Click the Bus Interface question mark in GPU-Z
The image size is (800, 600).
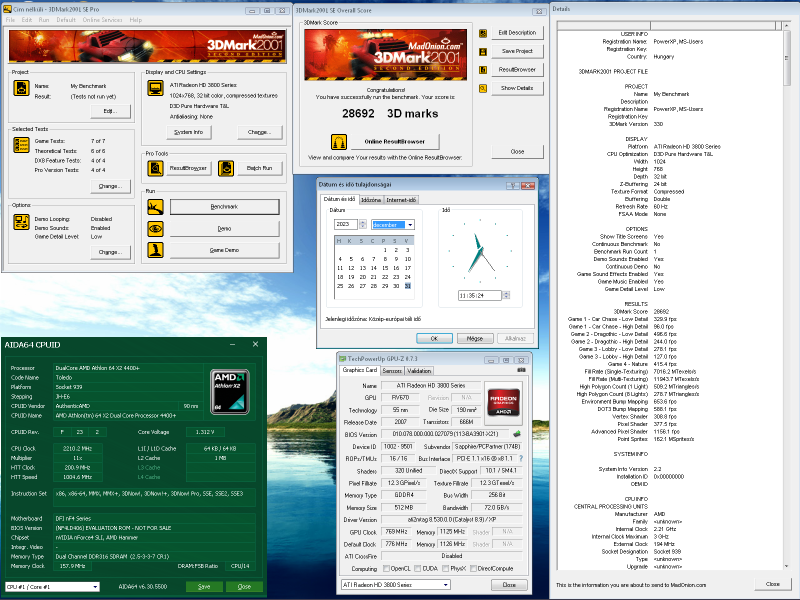(x=521, y=459)
